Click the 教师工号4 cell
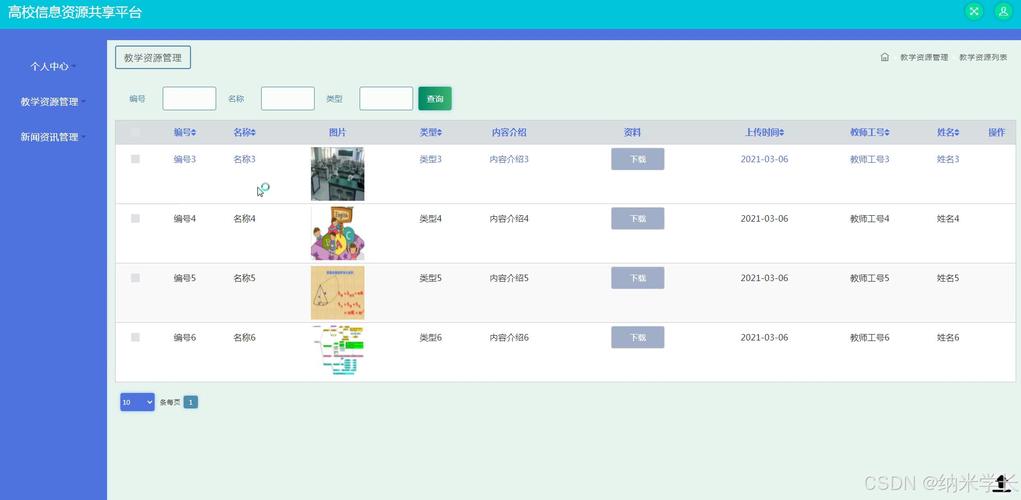 click(870, 219)
